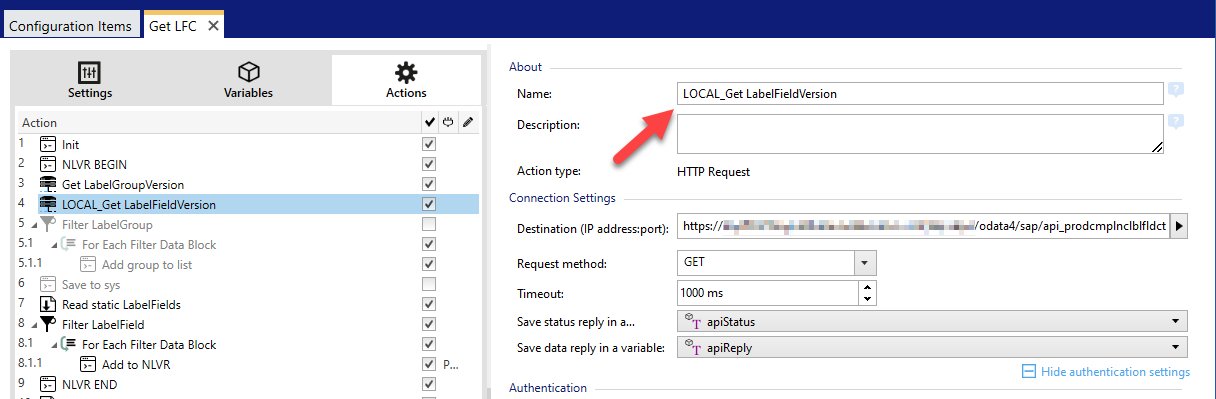Click the help icon beside Name field
Viewport: 1216px width, 399px height.
[1176, 90]
